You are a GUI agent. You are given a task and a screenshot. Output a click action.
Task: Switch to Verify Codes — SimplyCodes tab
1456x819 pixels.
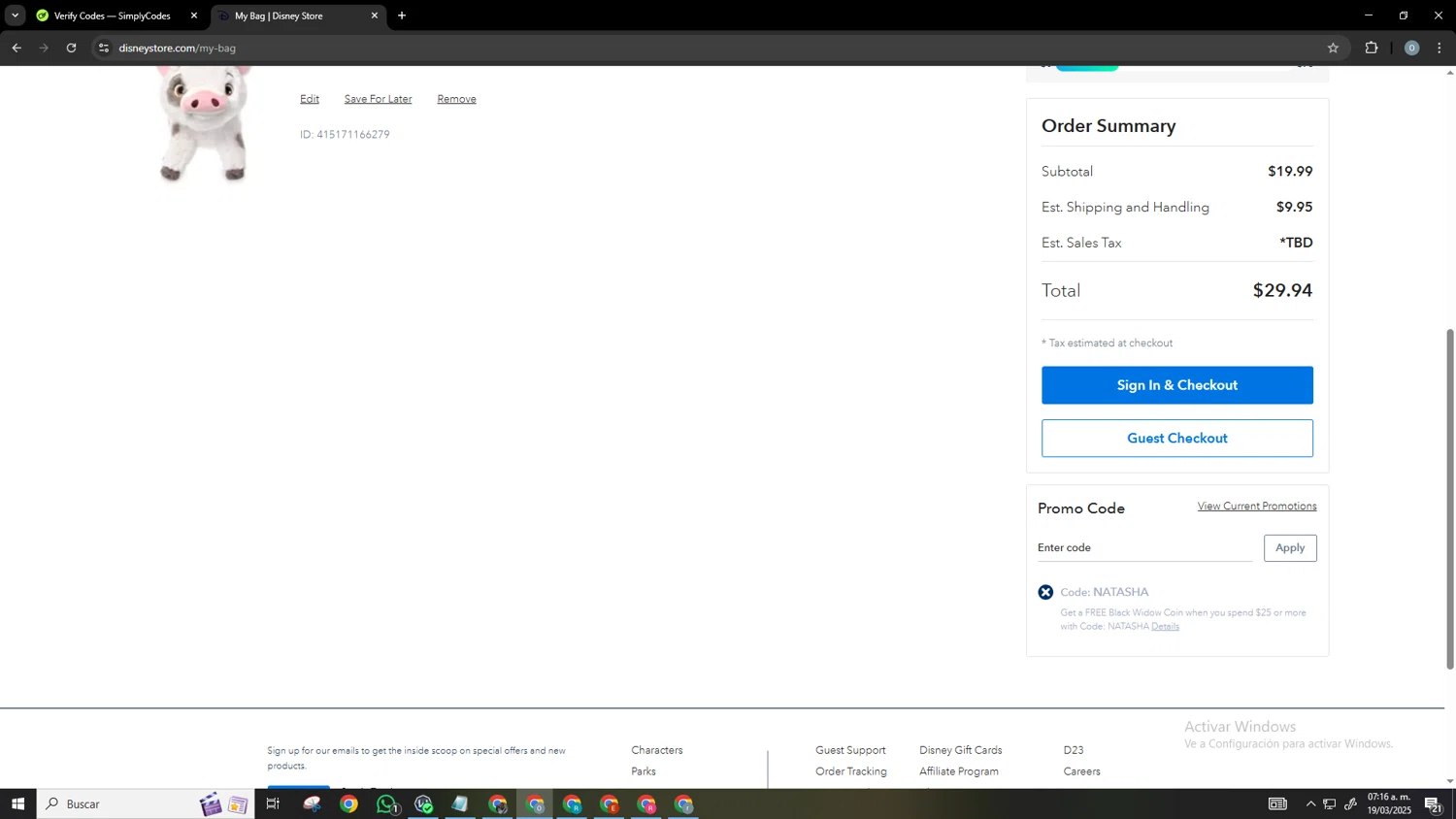[112, 16]
